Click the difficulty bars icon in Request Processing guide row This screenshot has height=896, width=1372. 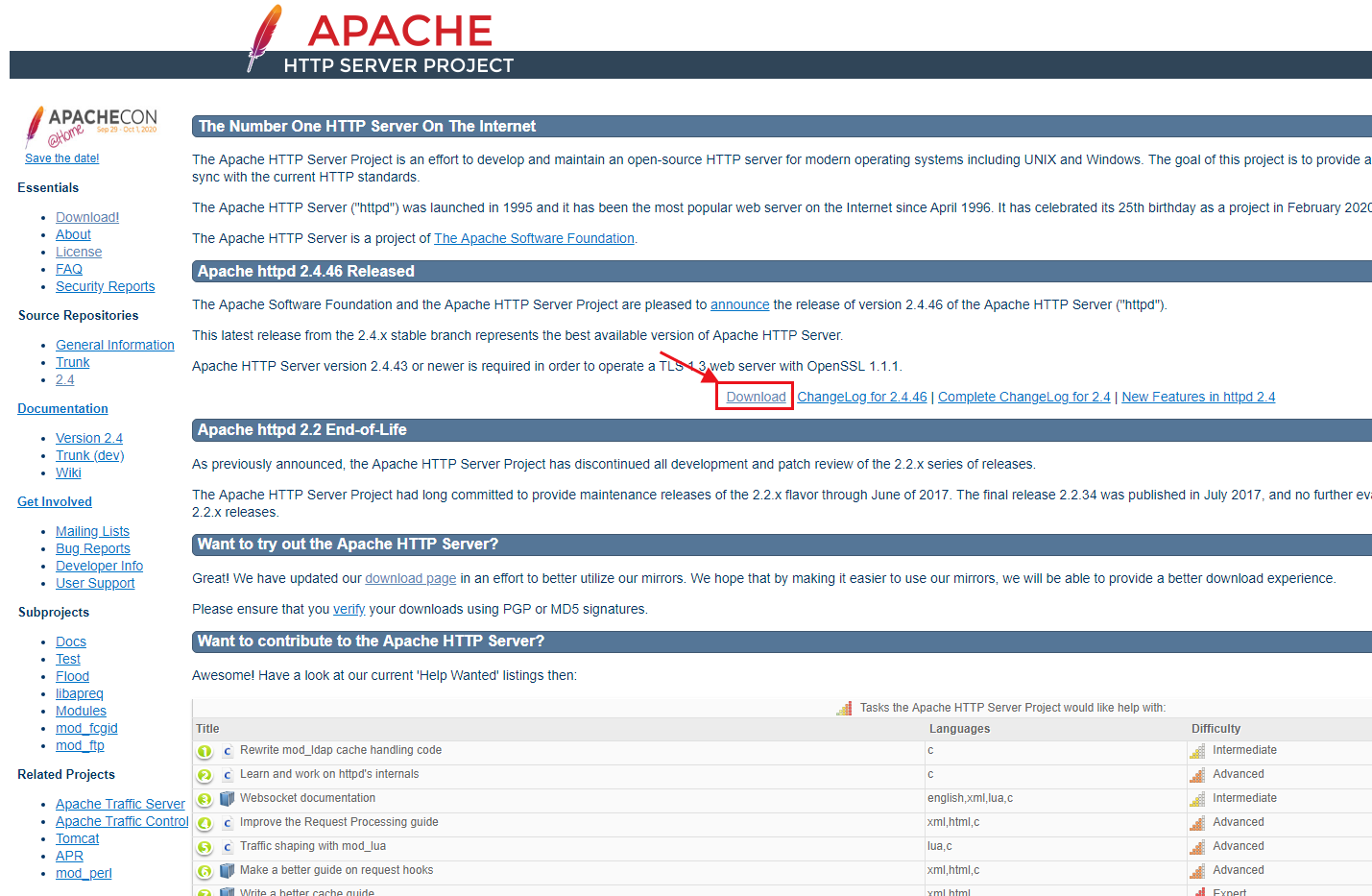pyautogui.click(x=1197, y=823)
